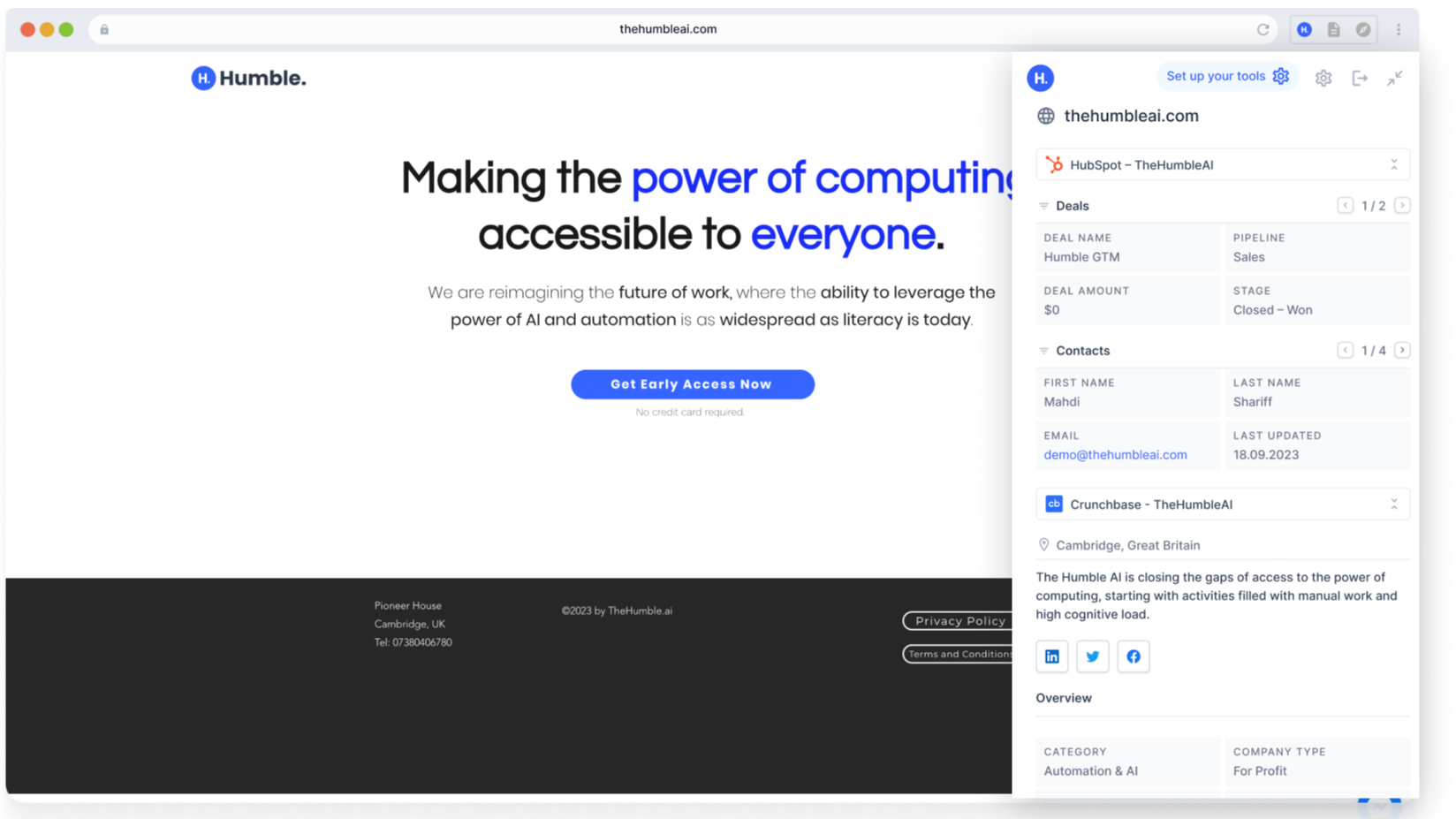Screen dimensions: 1456x819
Task: Click the logout icon in panel header
Action: tap(1360, 78)
